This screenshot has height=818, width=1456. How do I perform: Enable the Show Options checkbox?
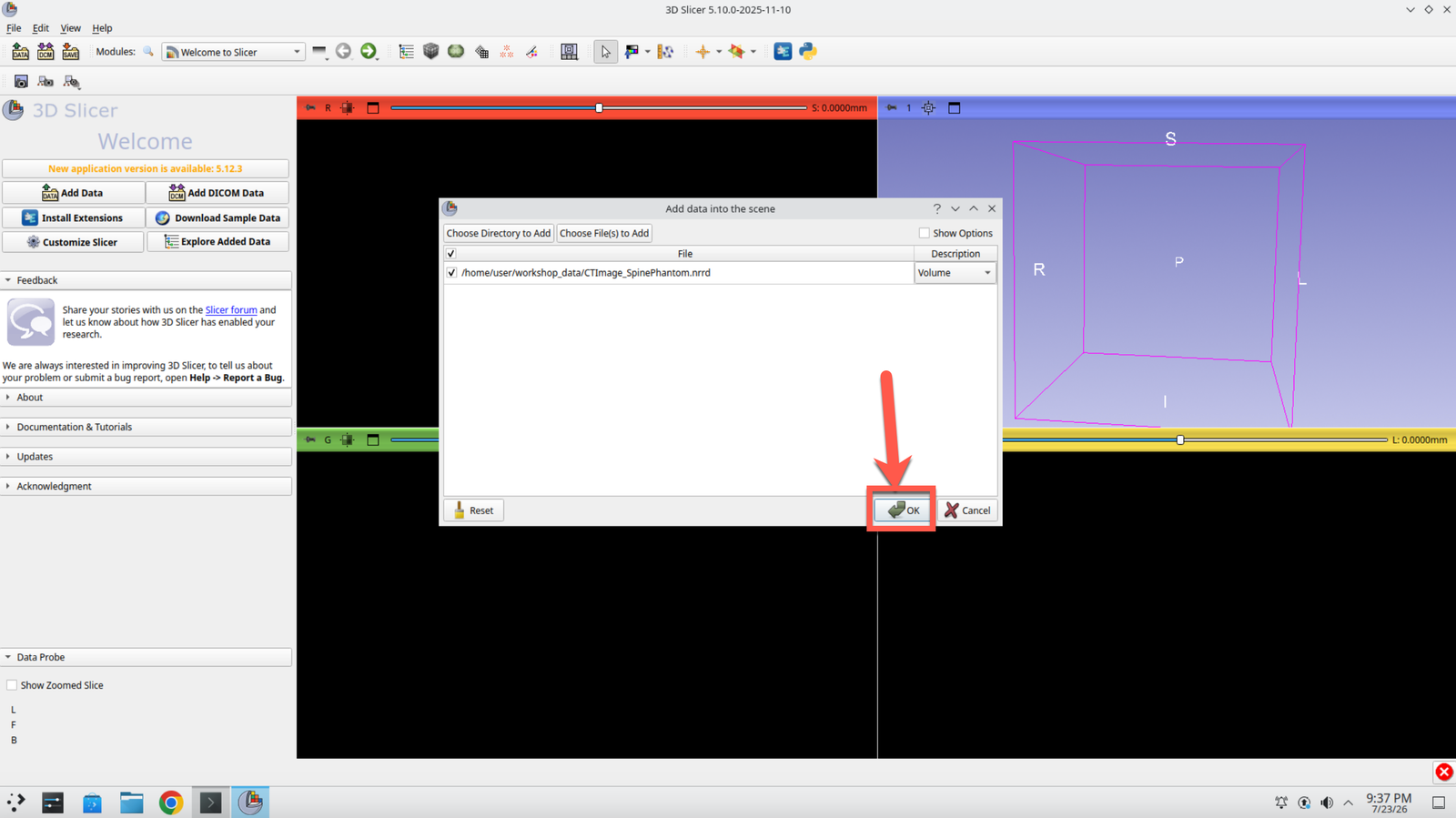point(924,233)
